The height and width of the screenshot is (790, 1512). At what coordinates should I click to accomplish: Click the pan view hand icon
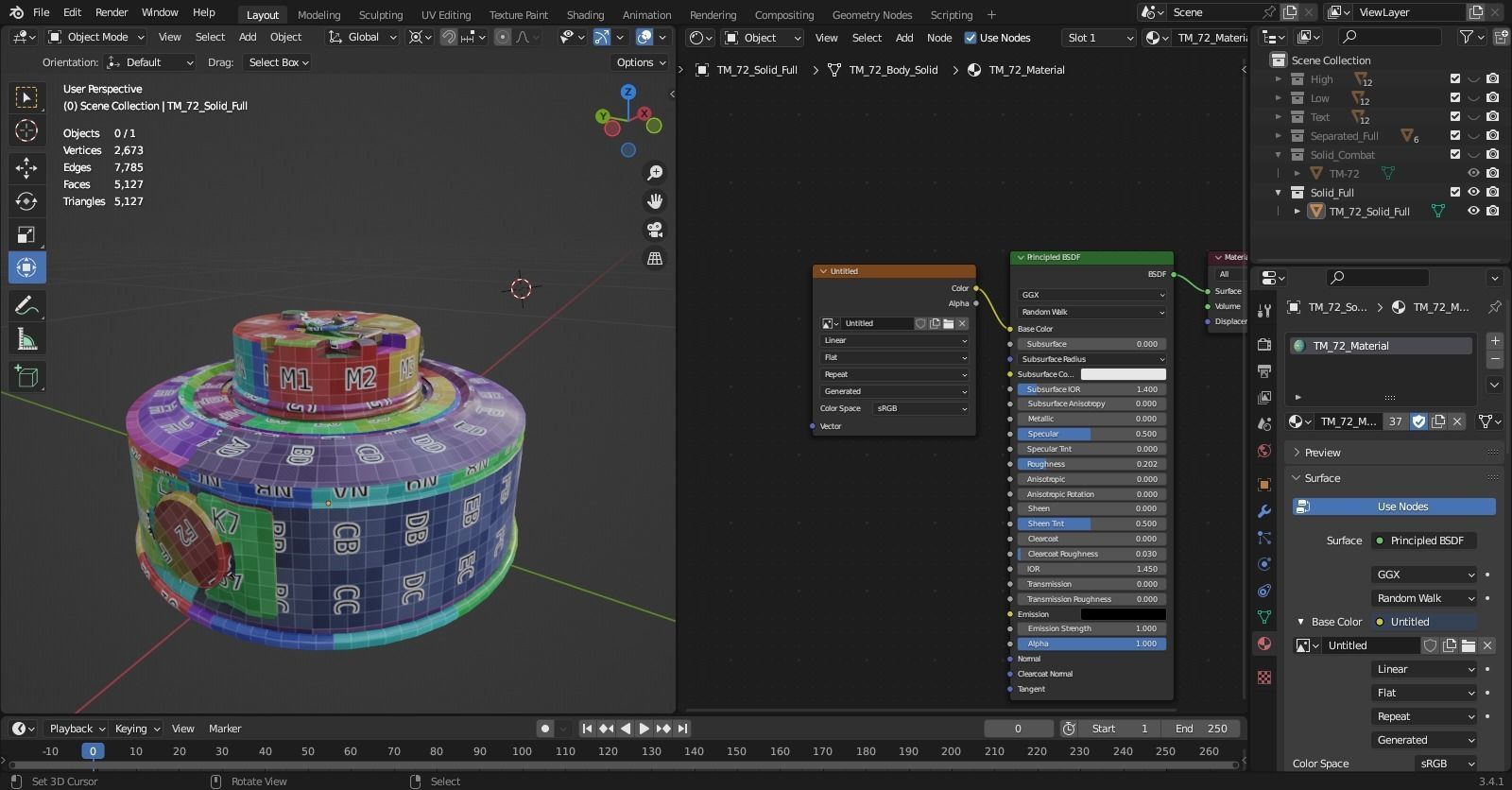coord(654,201)
